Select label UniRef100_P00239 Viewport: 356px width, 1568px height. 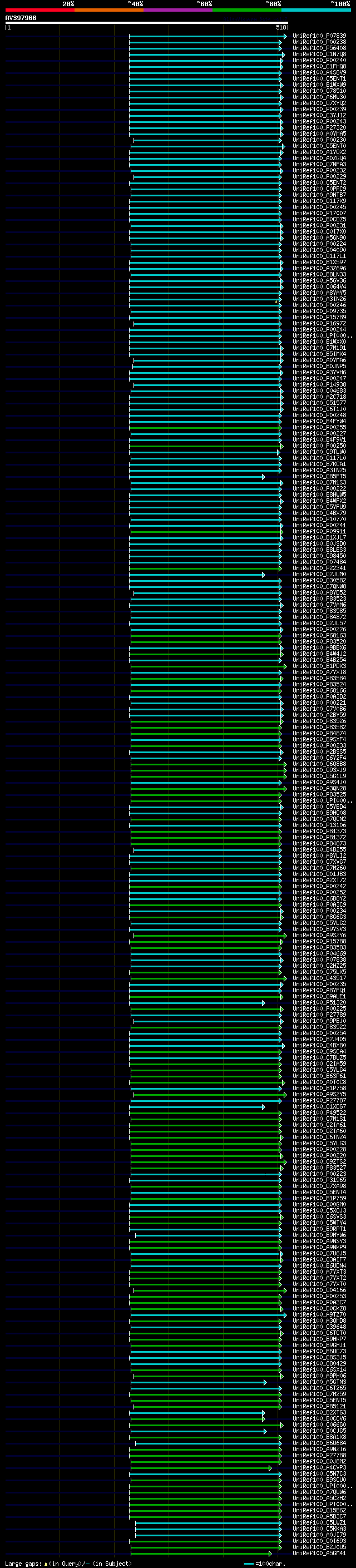(x=319, y=109)
